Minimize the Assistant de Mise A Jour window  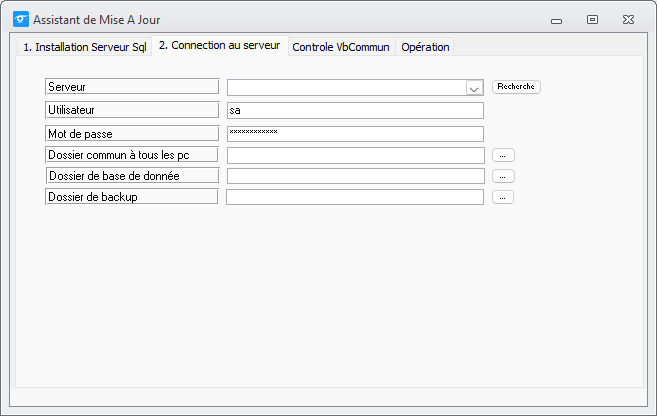click(x=556, y=20)
